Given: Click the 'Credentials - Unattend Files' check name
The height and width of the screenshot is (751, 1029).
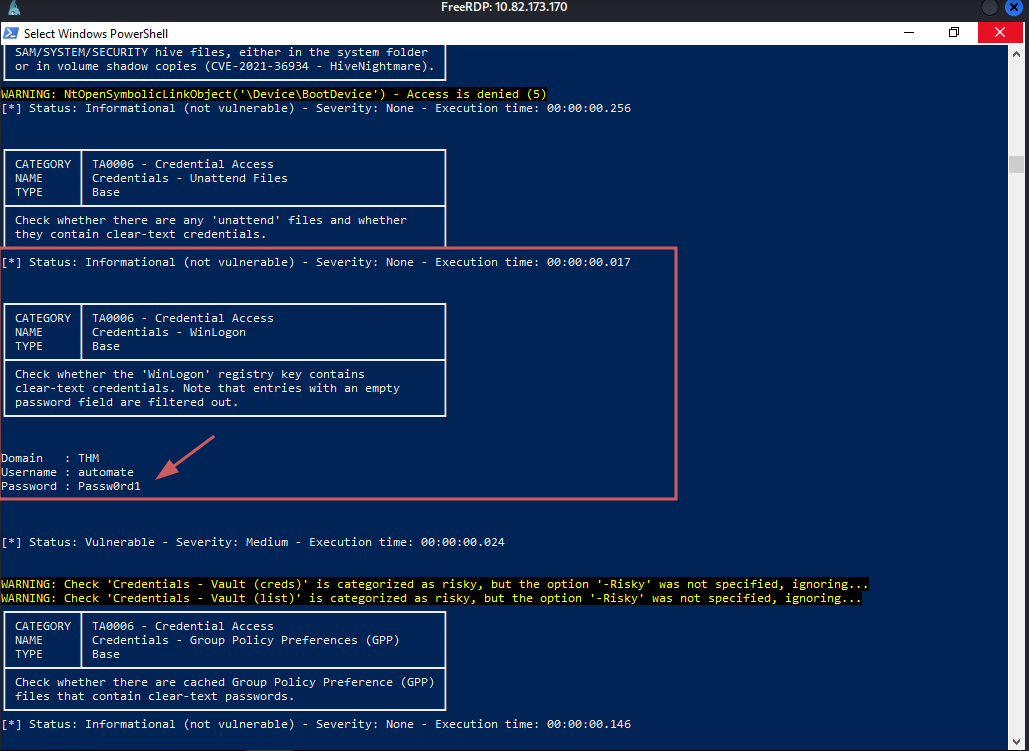Looking at the screenshot, I should coord(189,178).
